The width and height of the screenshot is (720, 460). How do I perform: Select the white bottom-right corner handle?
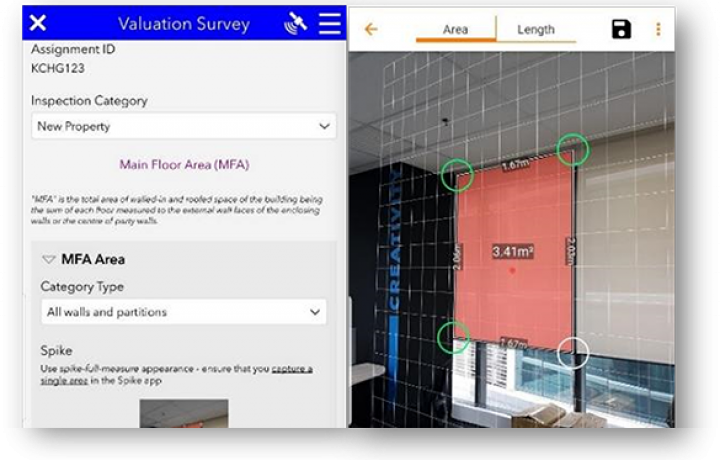(x=573, y=352)
